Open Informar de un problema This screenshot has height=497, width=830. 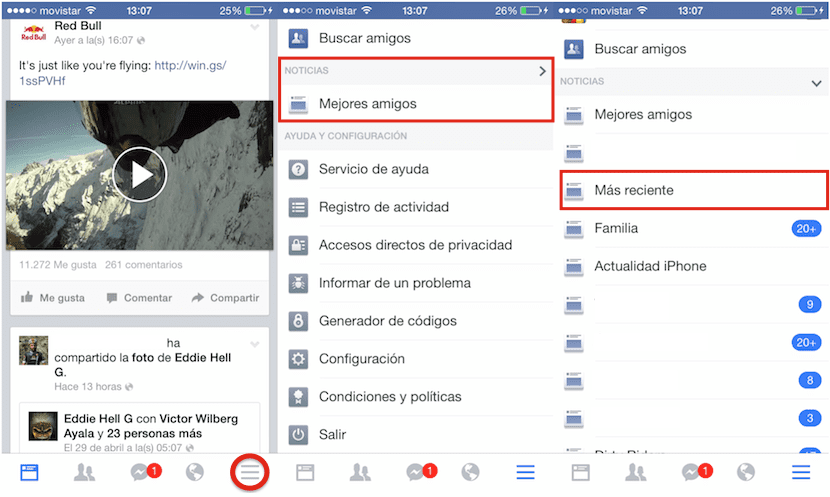(x=416, y=283)
